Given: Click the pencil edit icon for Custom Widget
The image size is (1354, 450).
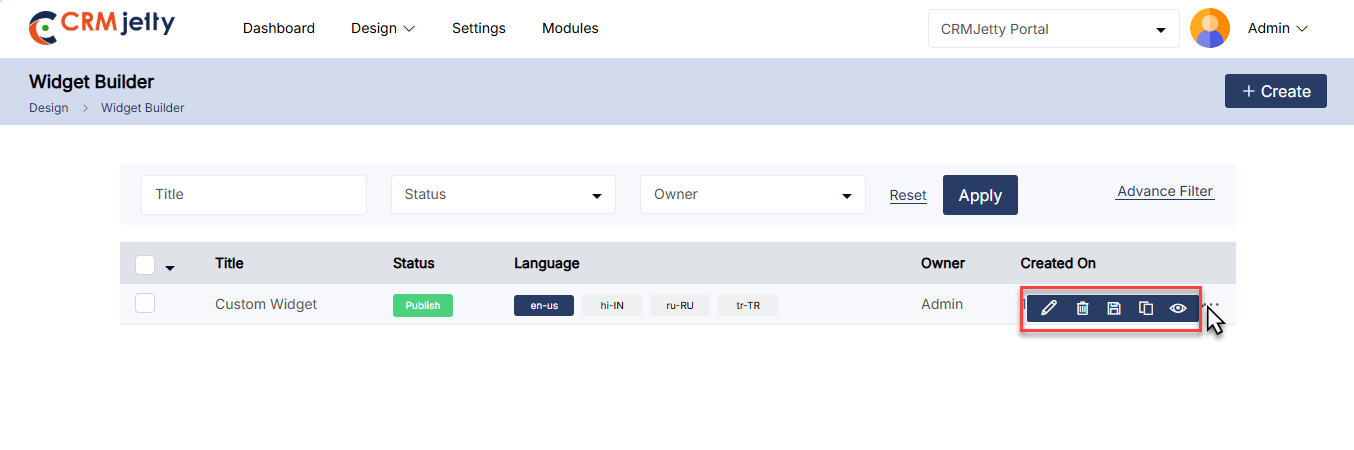Looking at the screenshot, I should (1048, 308).
